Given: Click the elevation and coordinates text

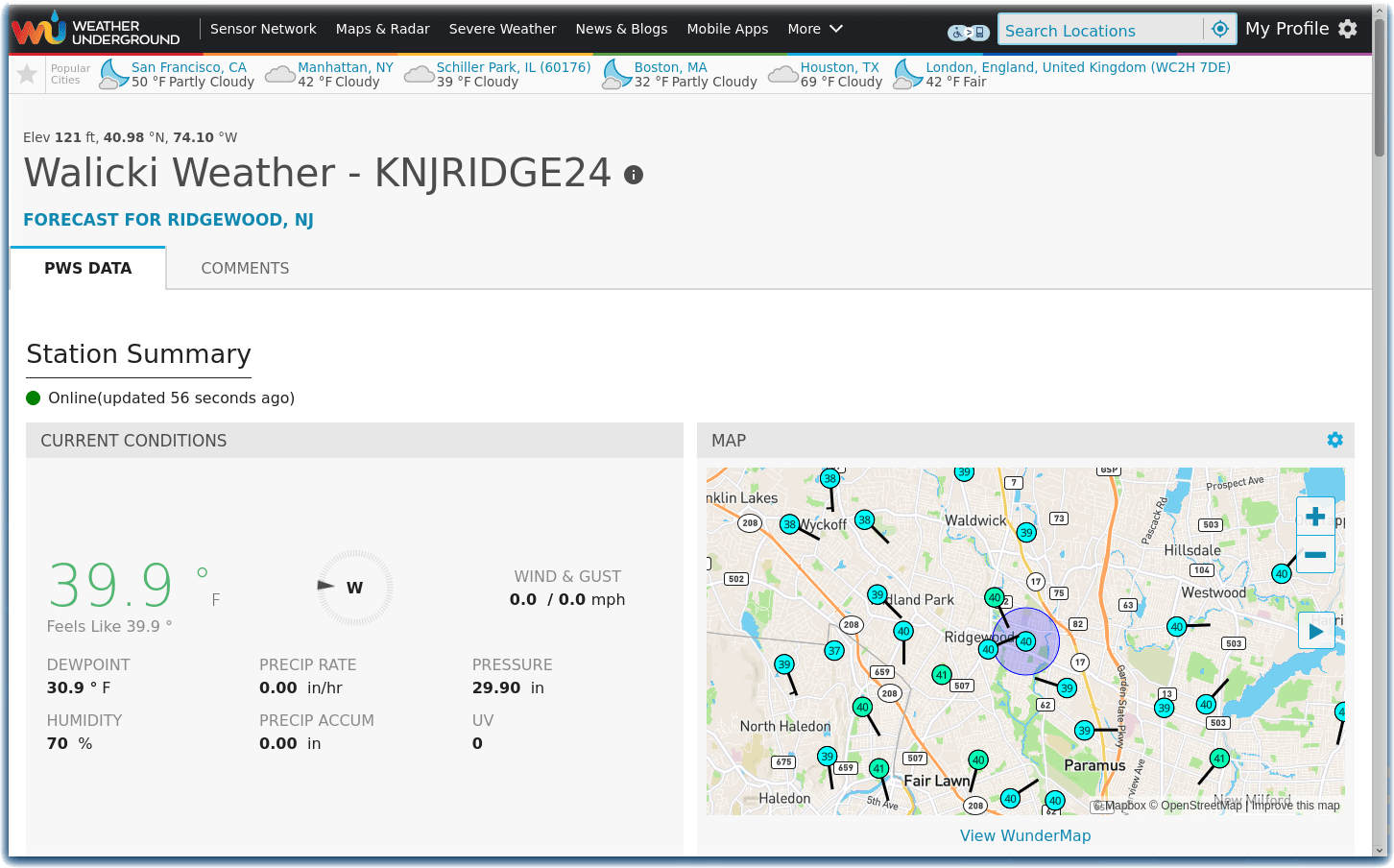Looking at the screenshot, I should [x=131, y=137].
